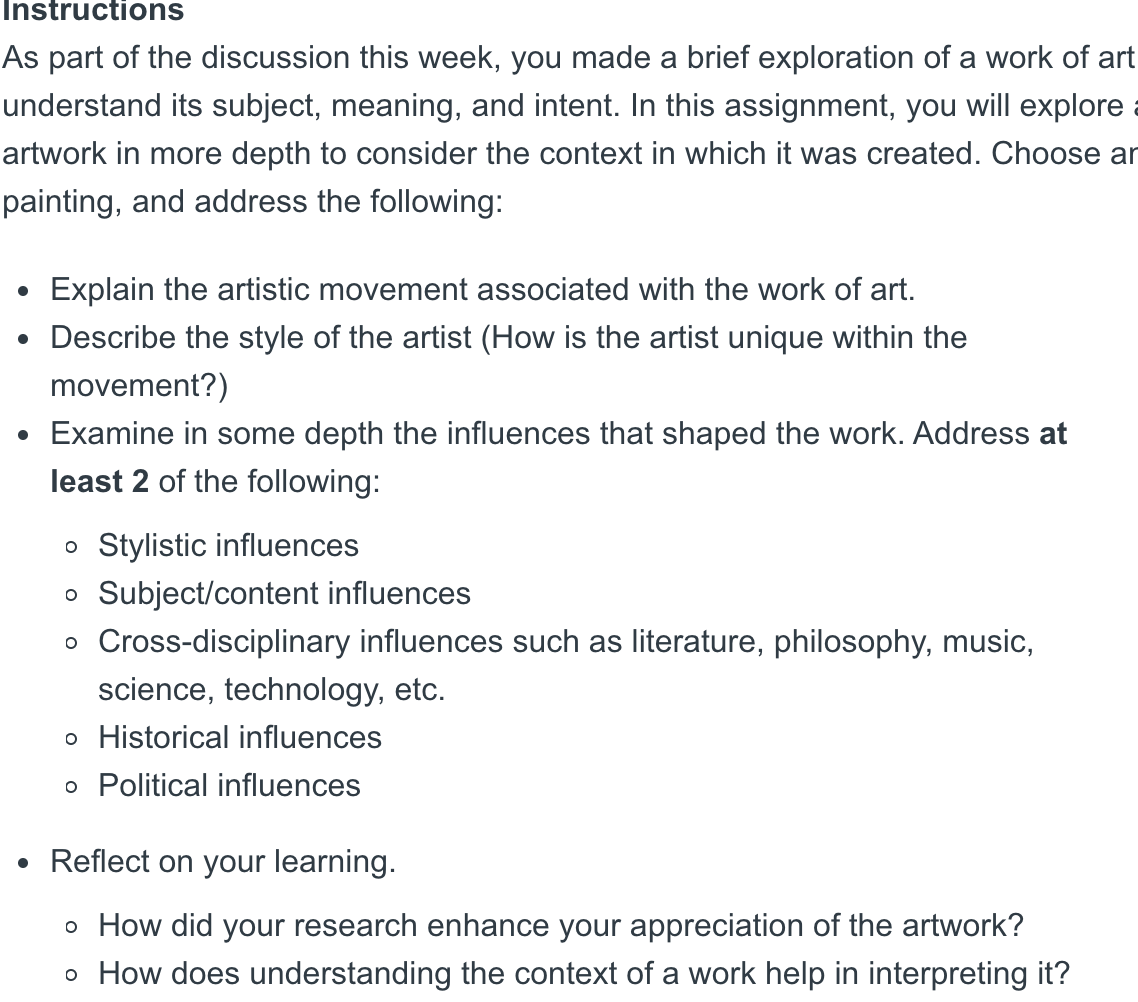Click the Instructions heading
Screen dimensions: 1138x1002
[93, 11]
